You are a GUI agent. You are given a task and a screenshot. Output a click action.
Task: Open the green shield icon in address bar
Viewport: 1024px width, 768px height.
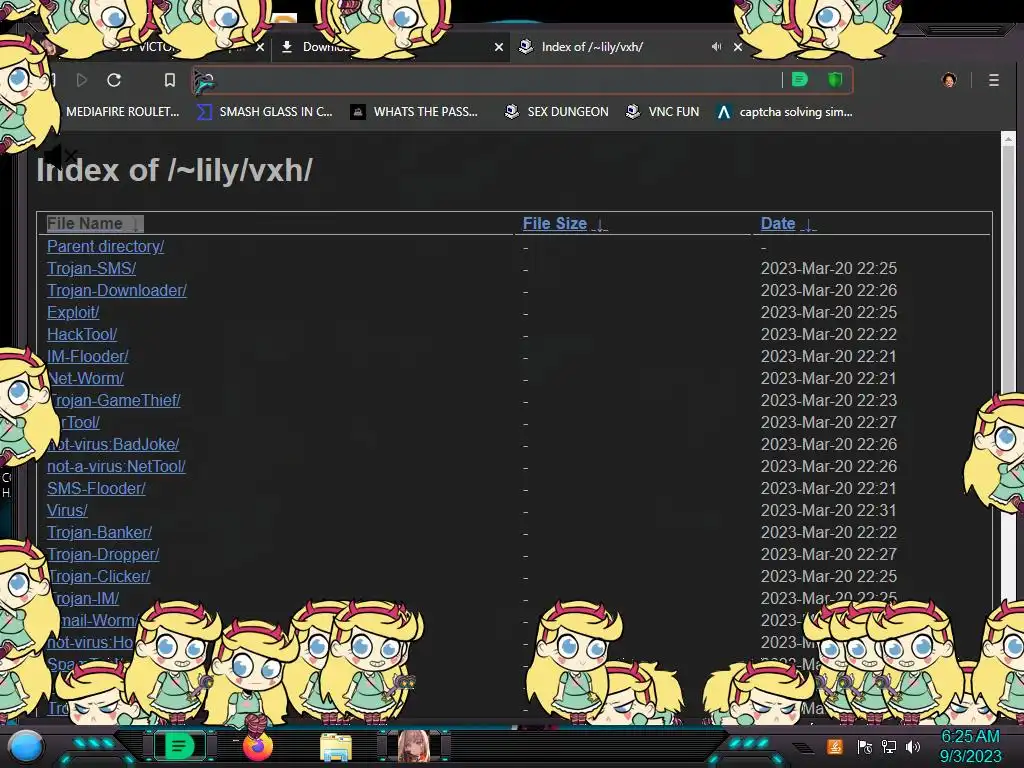(x=835, y=80)
